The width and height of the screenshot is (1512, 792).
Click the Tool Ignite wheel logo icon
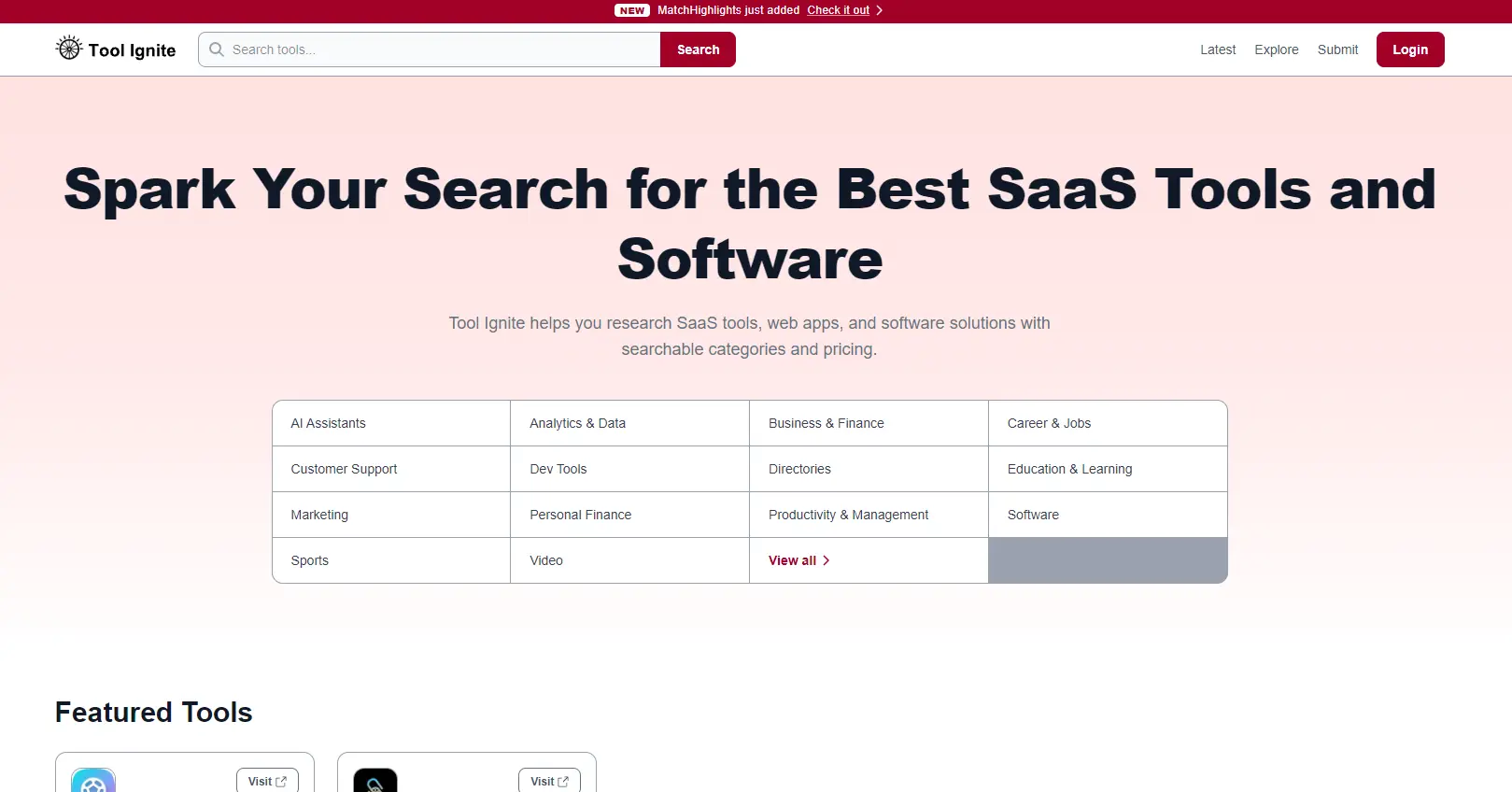coord(69,48)
